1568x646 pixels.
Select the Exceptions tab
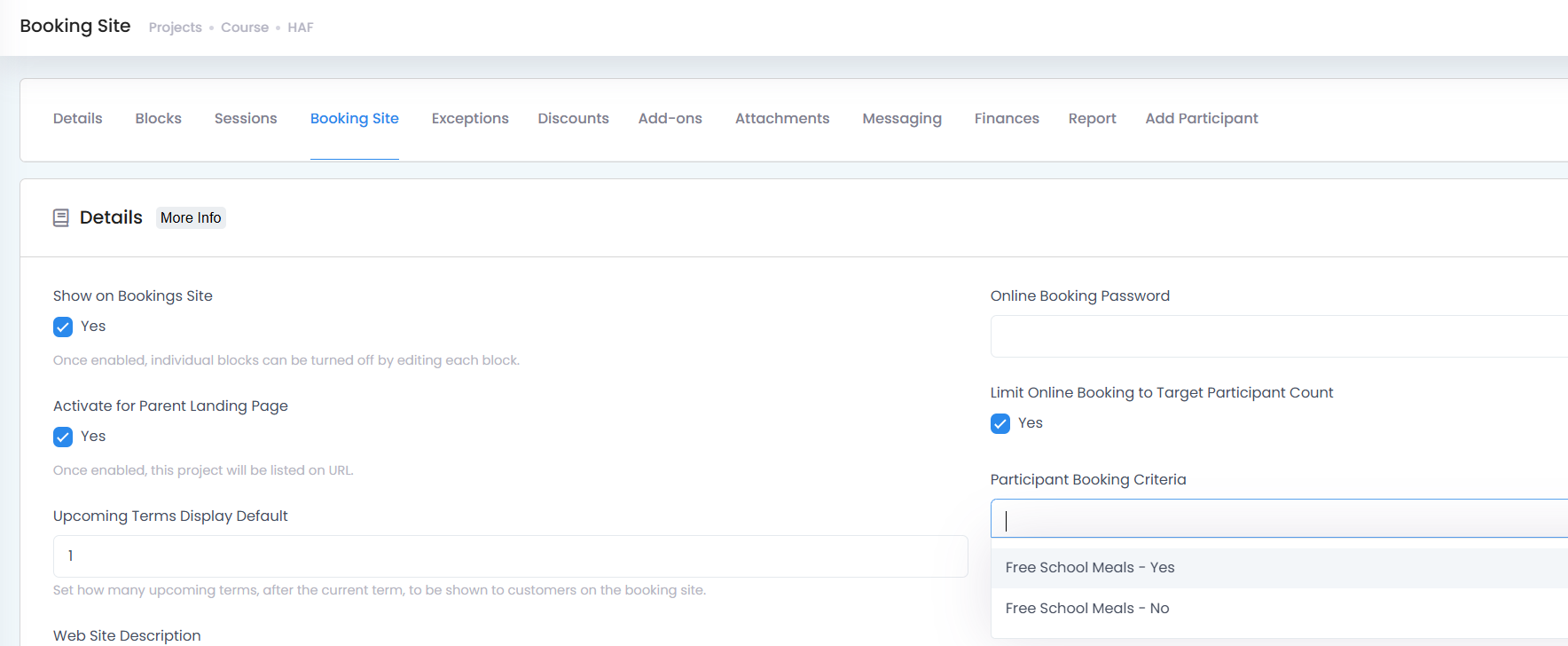tap(470, 119)
